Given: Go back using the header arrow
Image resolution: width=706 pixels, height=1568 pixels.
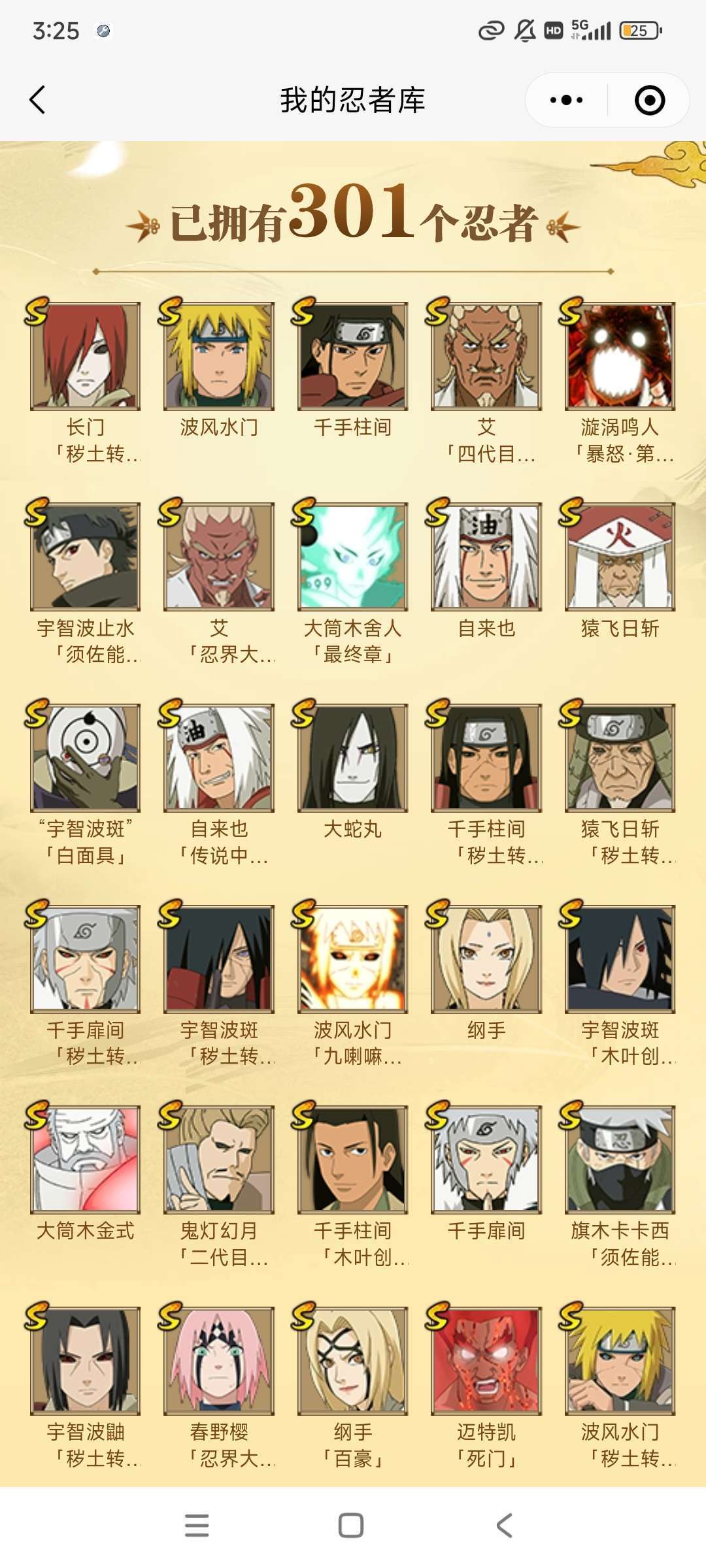Looking at the screenshot, I should [37, 100].
